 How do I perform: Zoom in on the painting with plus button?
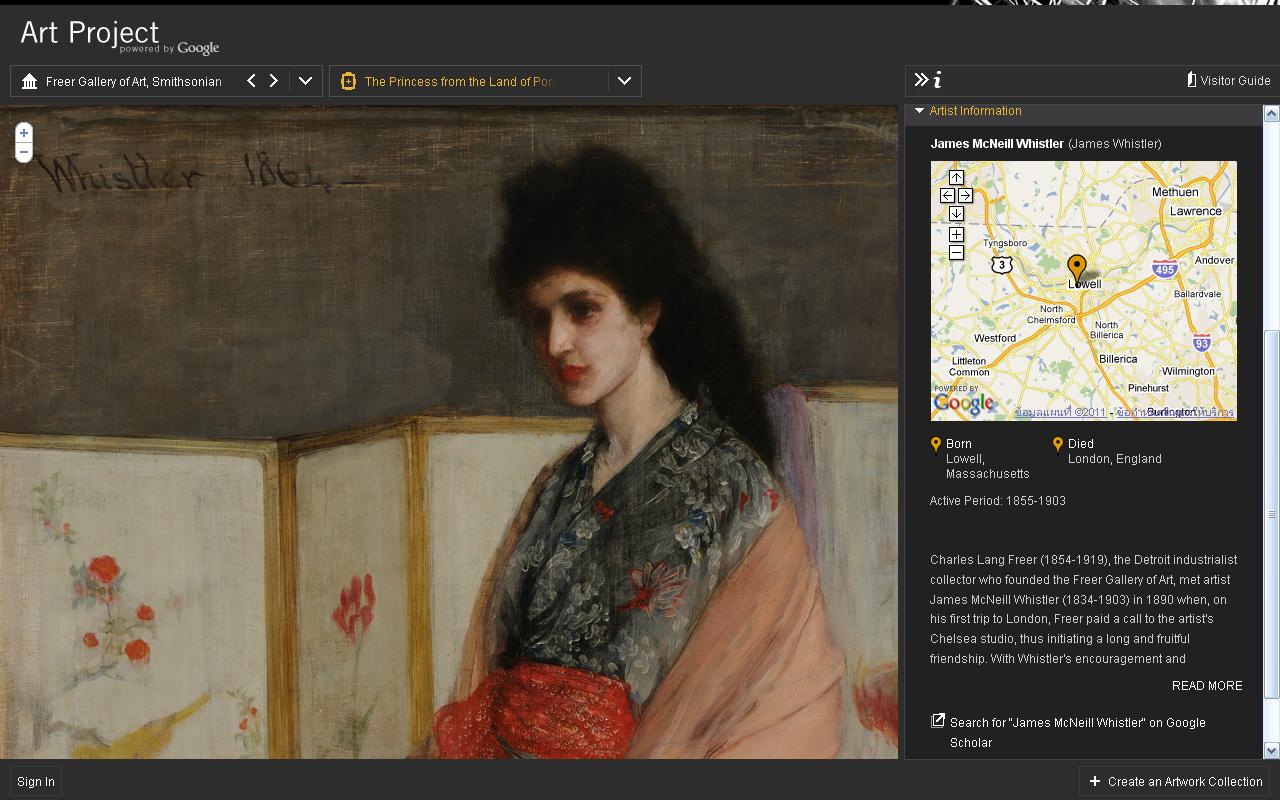coord(24,133)
